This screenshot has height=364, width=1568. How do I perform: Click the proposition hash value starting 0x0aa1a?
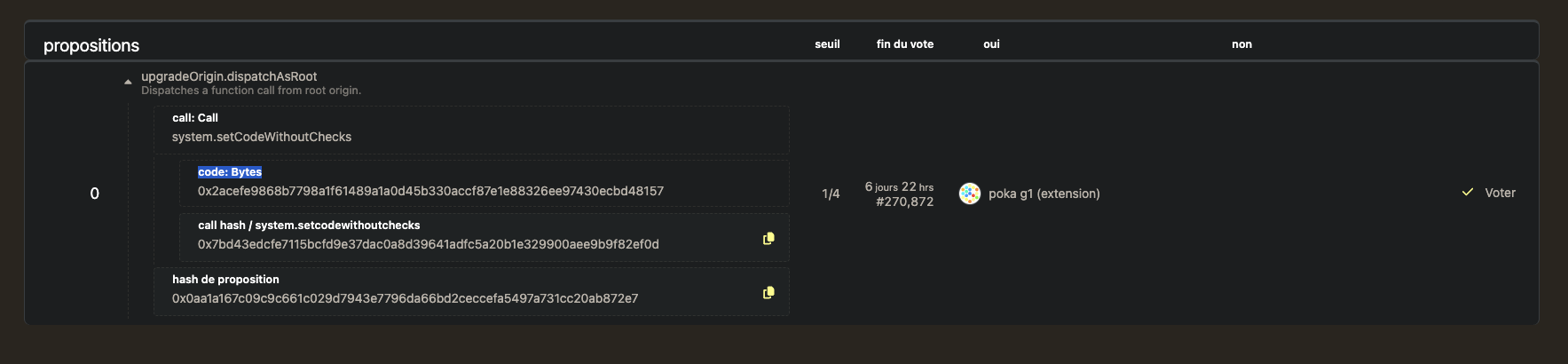coord(405,298)
